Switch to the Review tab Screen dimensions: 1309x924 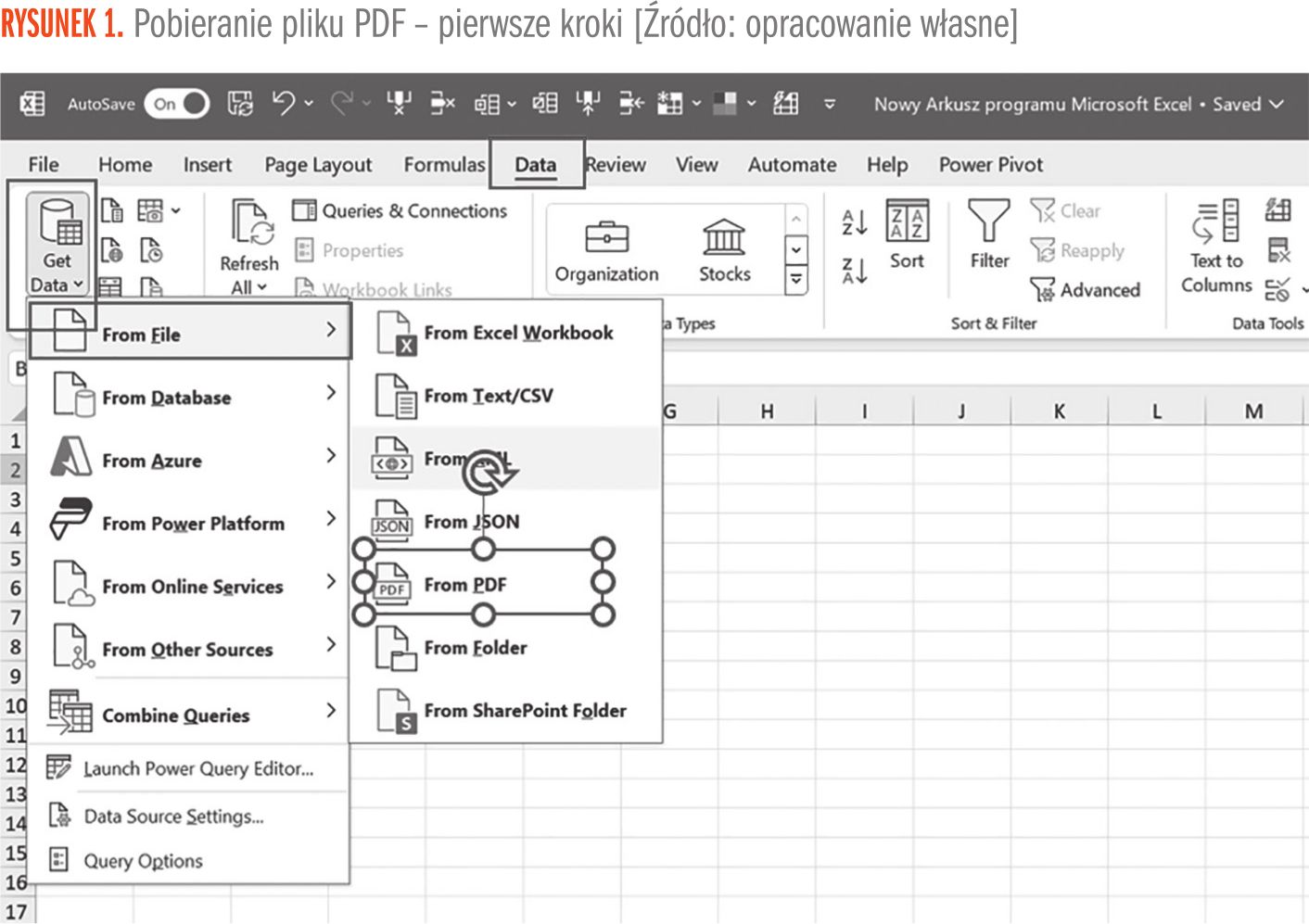[x=616, y=164]
